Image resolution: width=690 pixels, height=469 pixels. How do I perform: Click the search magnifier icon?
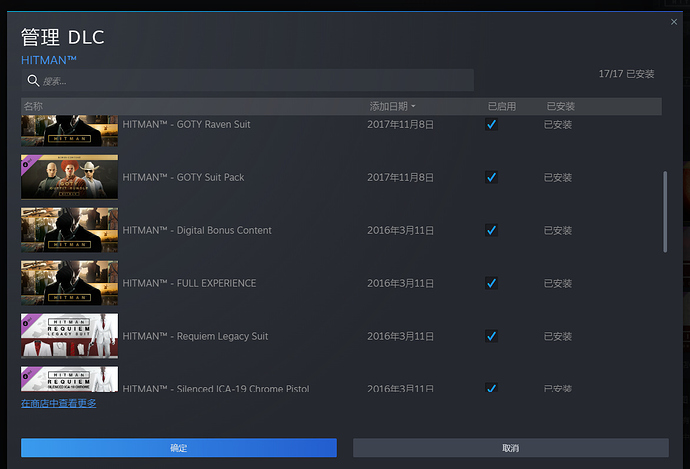(33, 81)
